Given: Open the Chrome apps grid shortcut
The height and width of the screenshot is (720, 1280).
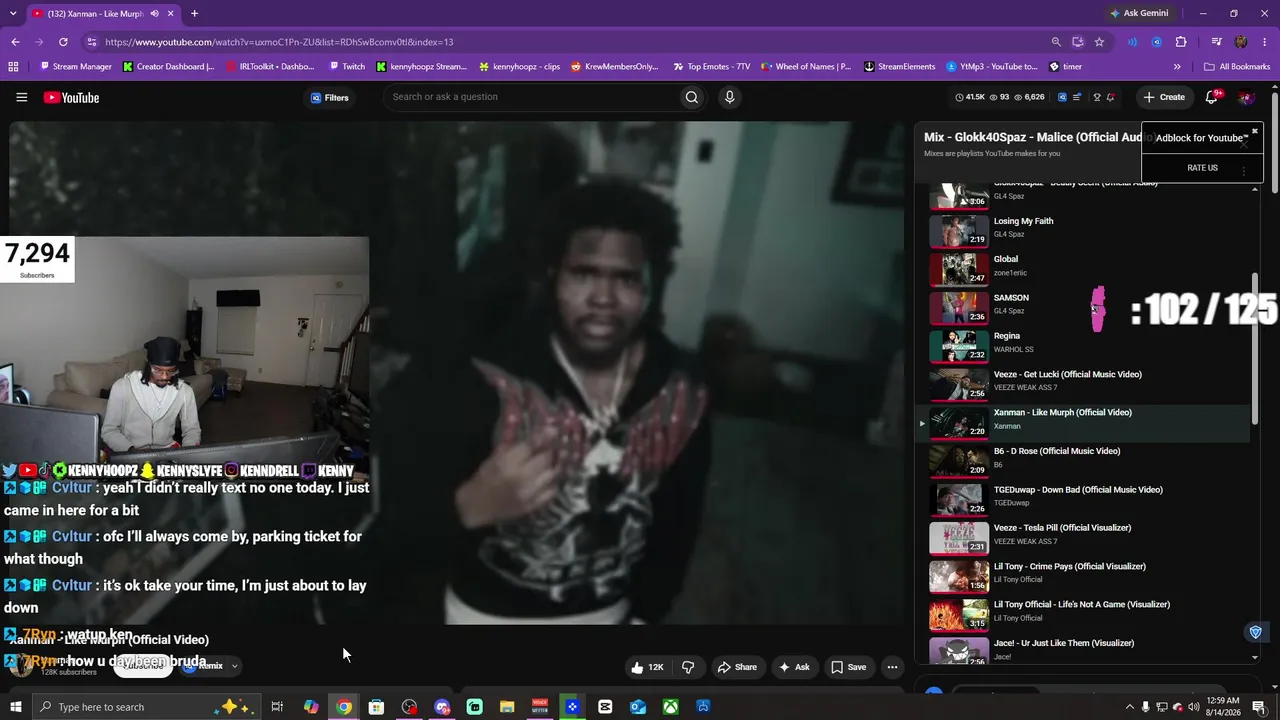Looking at the screenshot, I should point(13,67).
